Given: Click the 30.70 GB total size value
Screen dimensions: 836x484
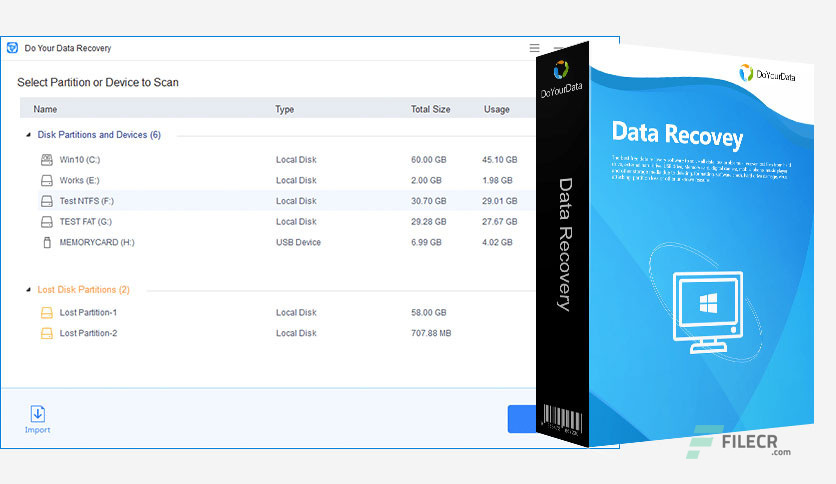Looking at the screenshot, I should click(x=428, y=201).
